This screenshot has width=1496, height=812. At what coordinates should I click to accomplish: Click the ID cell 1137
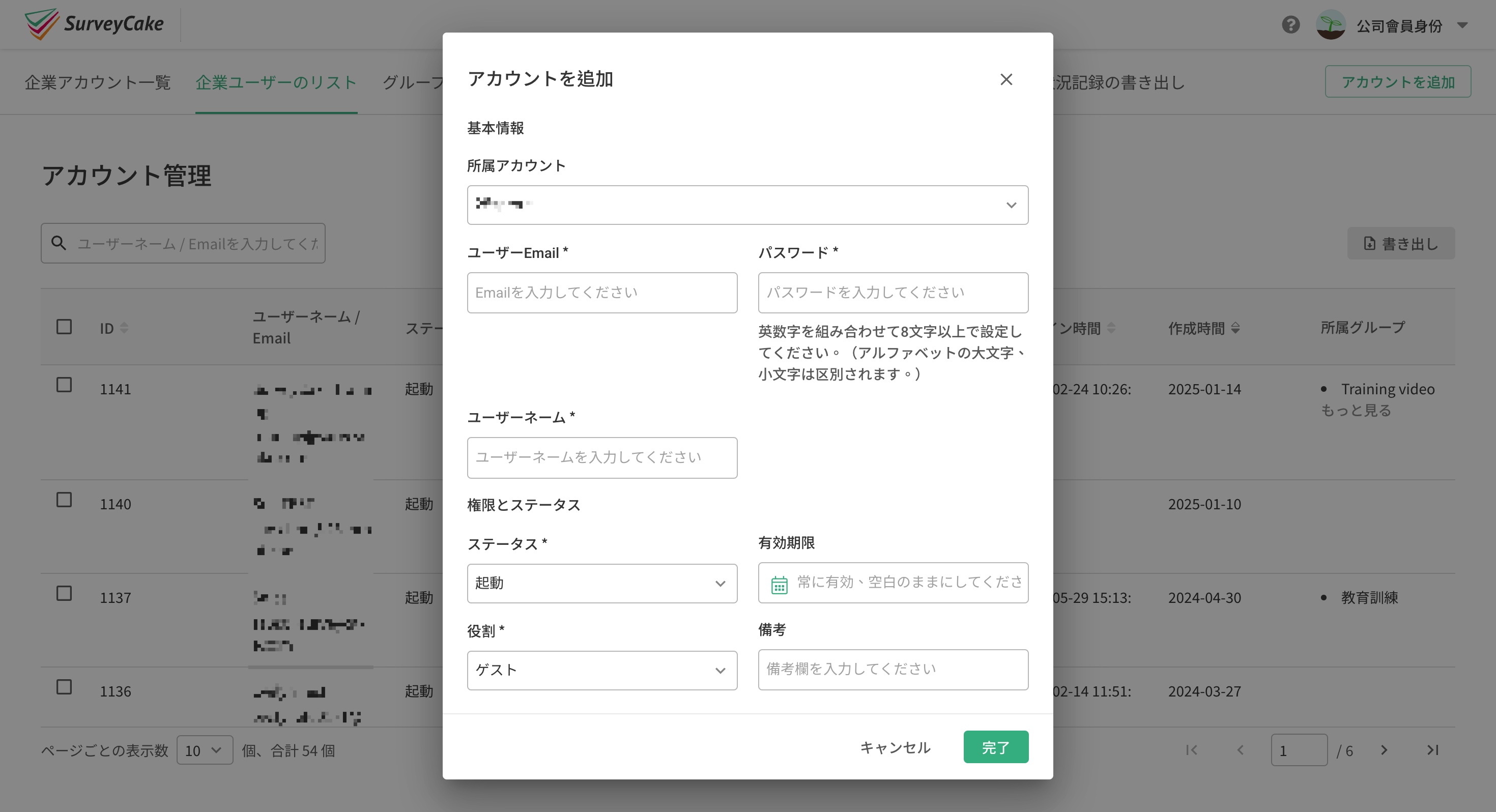tap(115, 598)
